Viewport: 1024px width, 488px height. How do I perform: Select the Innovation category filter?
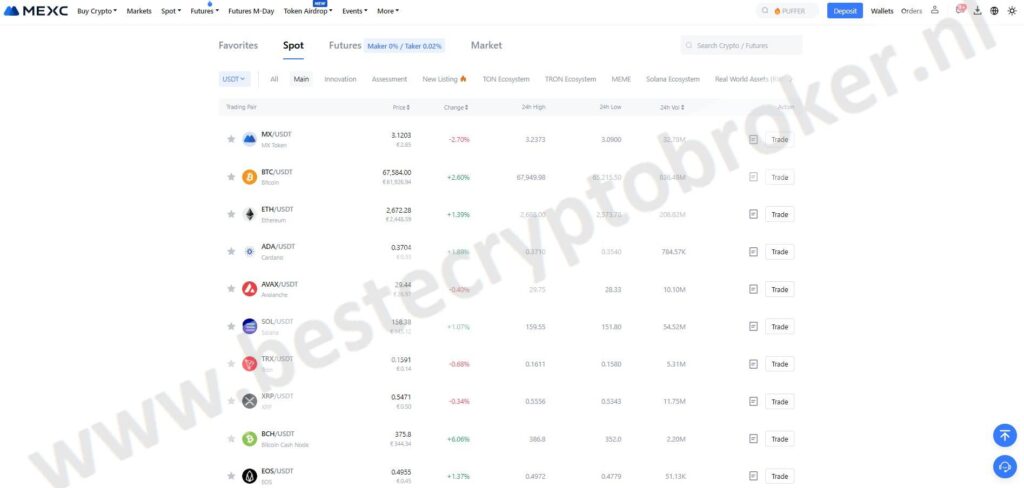pyautogui.click(x=340, y=79)
